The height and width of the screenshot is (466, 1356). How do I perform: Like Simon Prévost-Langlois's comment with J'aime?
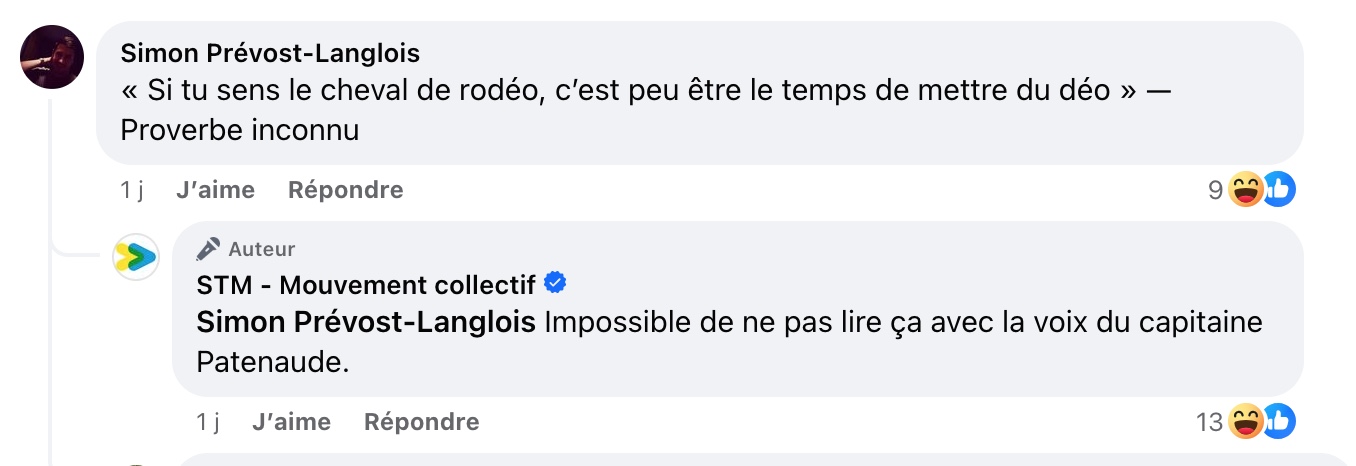coord(215,190)
